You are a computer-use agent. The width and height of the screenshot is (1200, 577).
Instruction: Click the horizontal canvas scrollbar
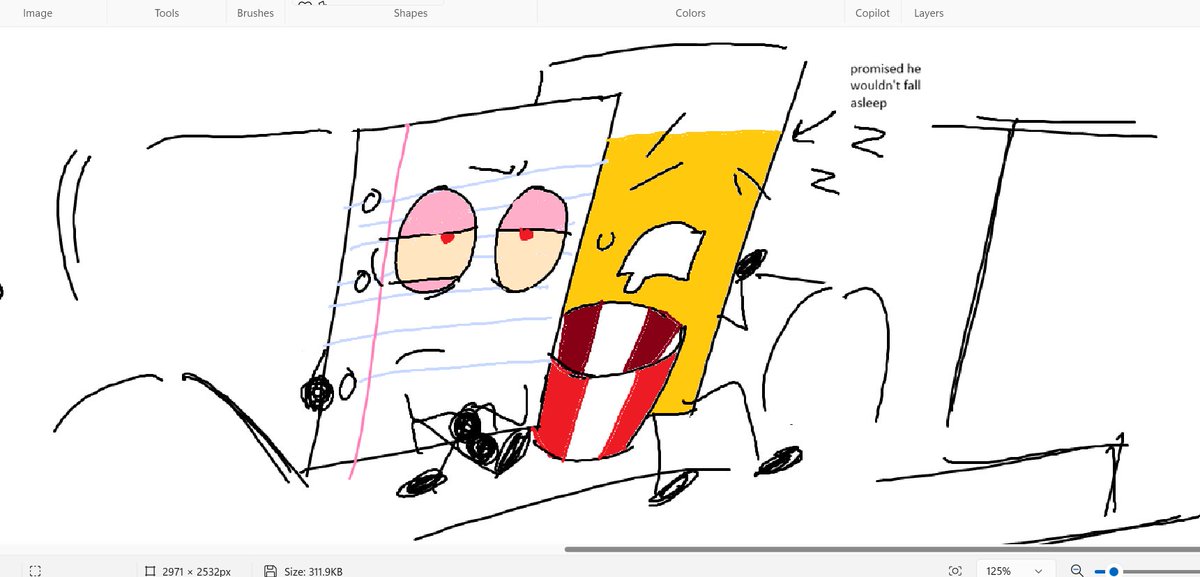coord(882,549)
